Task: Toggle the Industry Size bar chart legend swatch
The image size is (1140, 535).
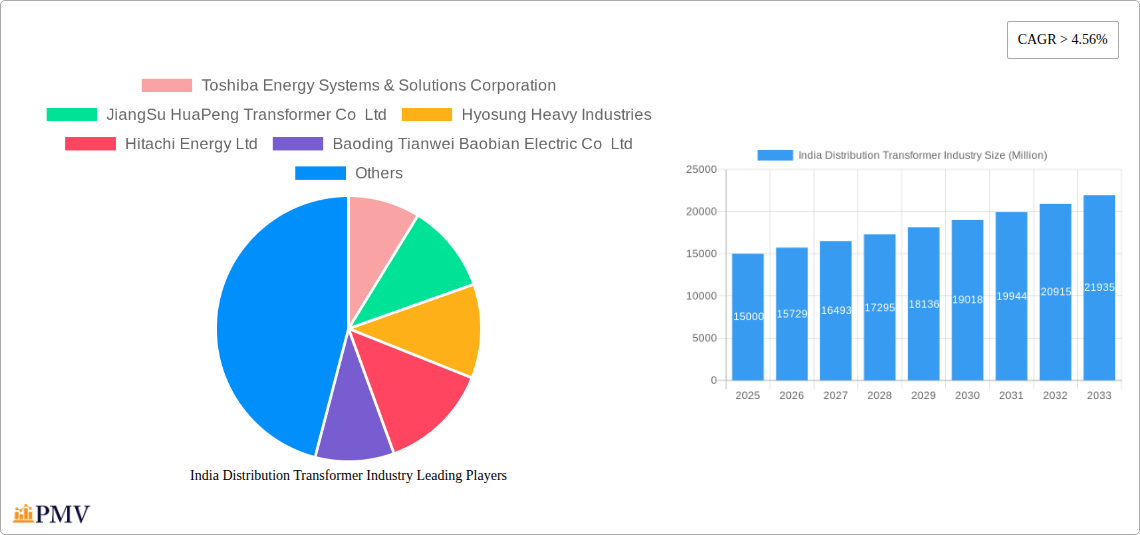Action: 775,155
